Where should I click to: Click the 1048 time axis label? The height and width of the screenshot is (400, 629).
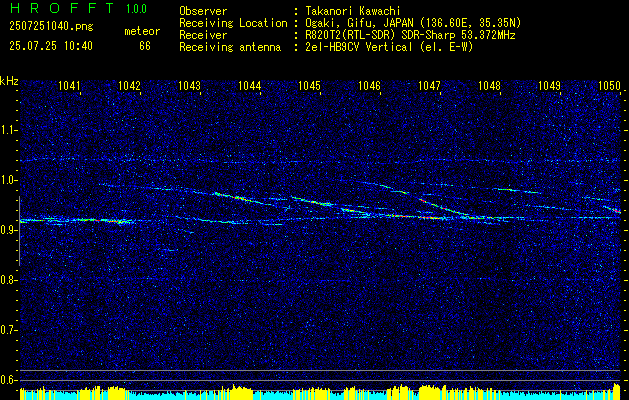pos(490,85)
